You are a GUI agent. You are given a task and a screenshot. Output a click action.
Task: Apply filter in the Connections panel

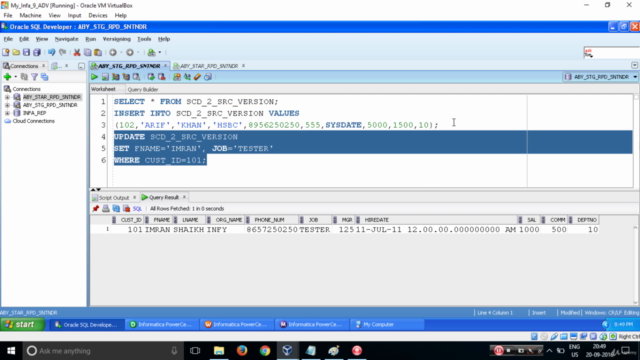[x=34, y=77]
